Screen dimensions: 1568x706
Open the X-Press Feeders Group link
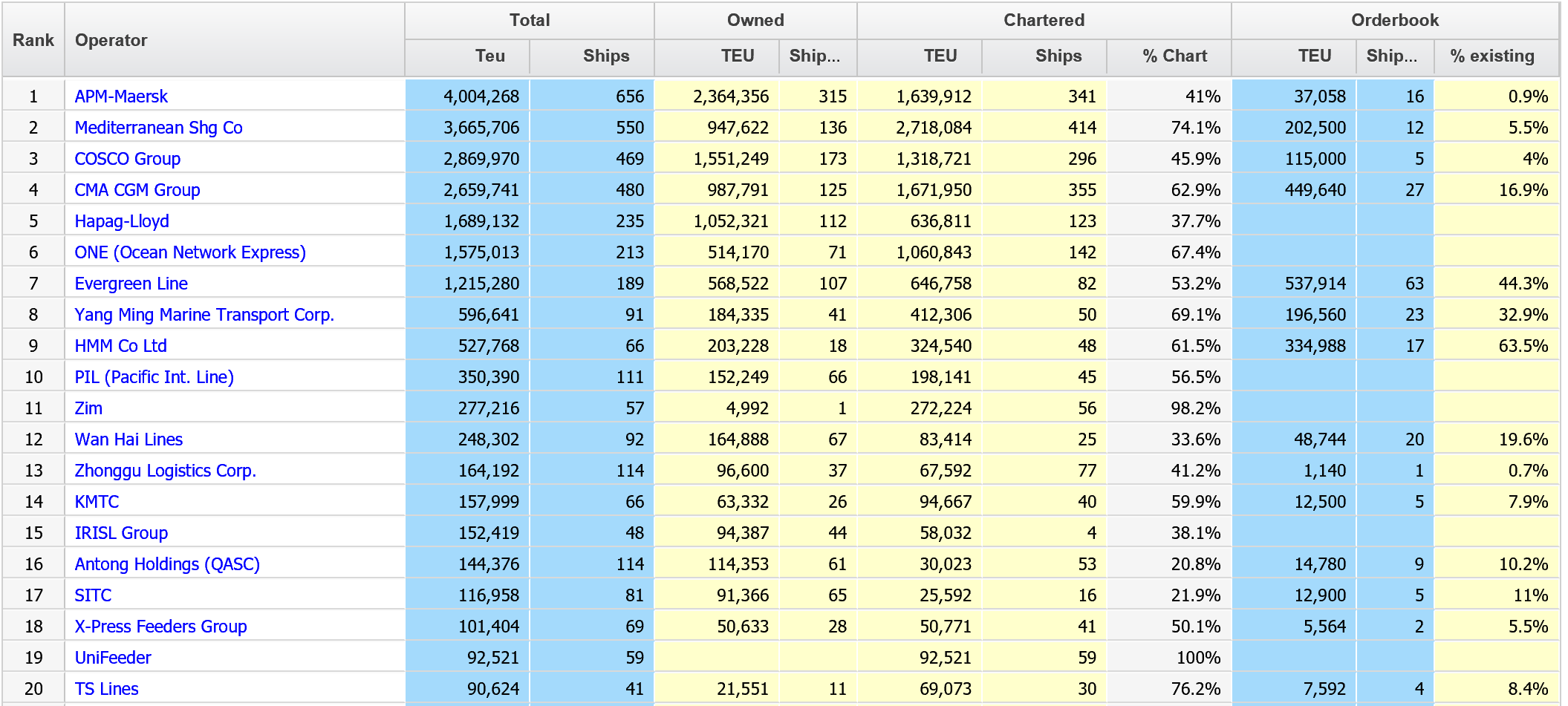click(160, 627)
